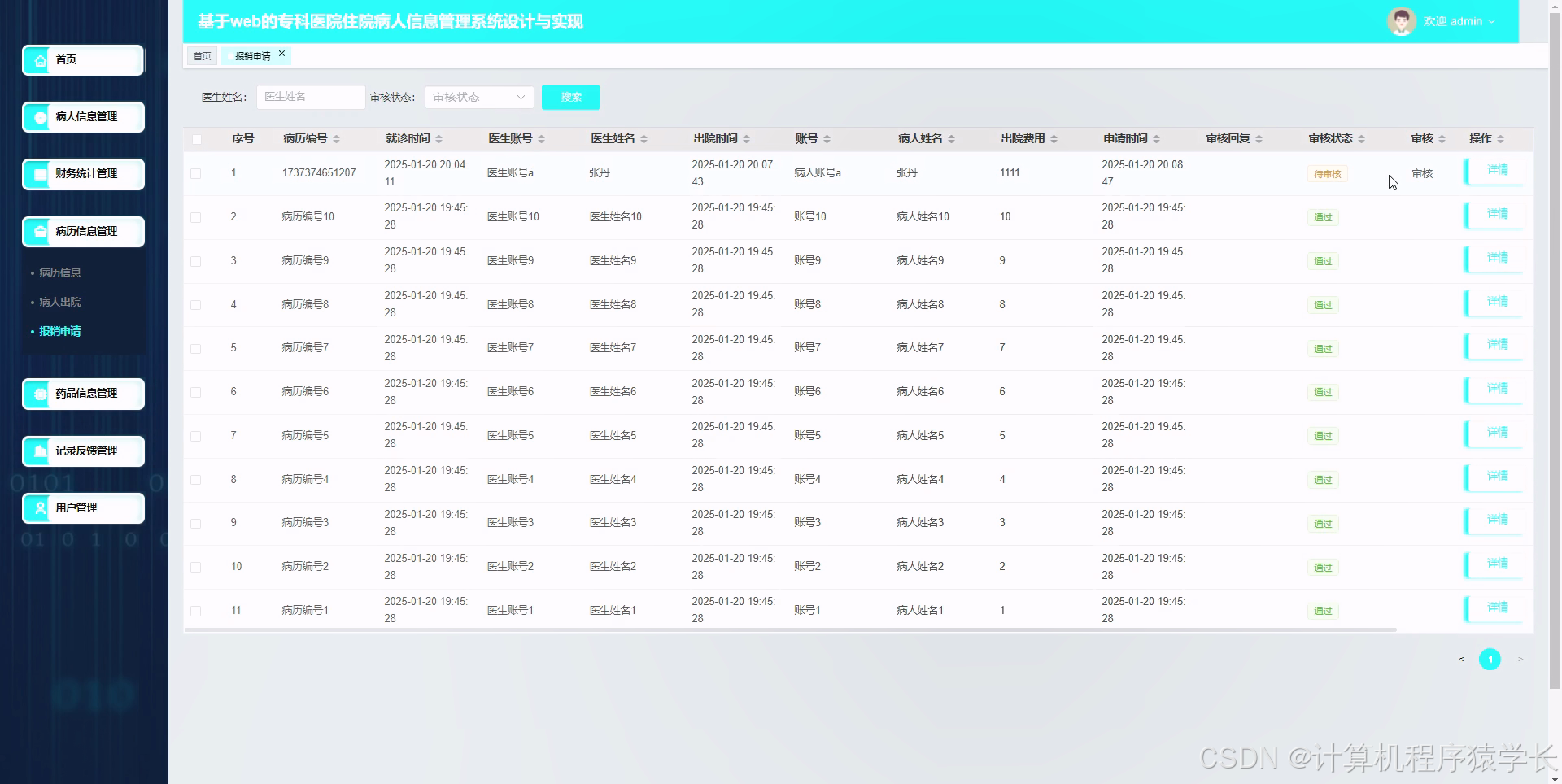
Task: Go to previous page arrow
Action: [x=1461, y=660]
